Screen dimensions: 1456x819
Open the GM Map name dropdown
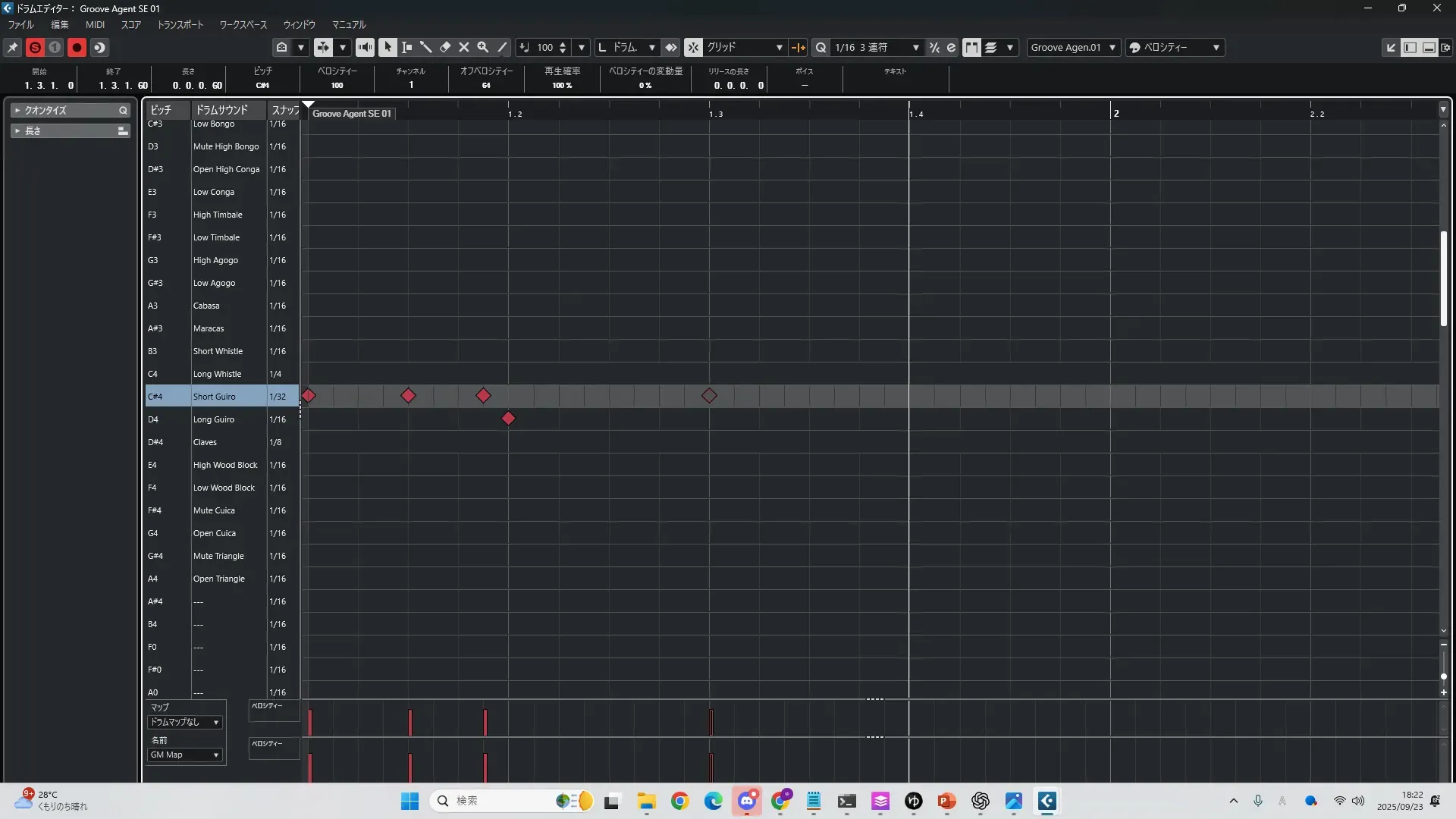pyautogui.click(x=184, y=755)
